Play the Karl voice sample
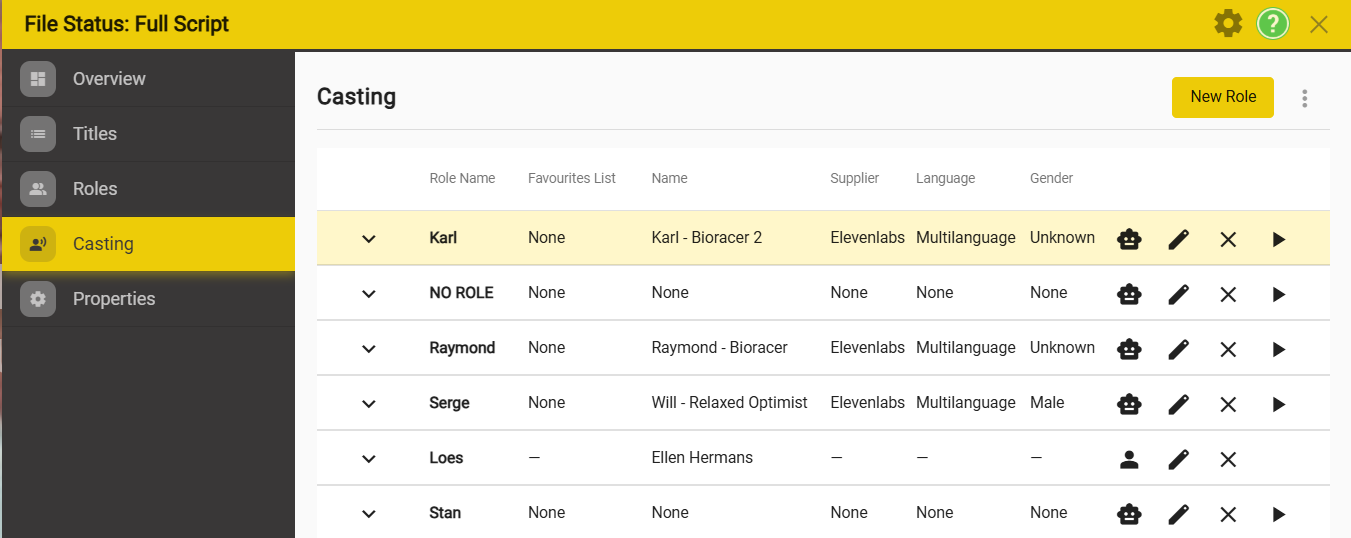This screenshot has width=1351, height=538. (x=1279, y=239)
